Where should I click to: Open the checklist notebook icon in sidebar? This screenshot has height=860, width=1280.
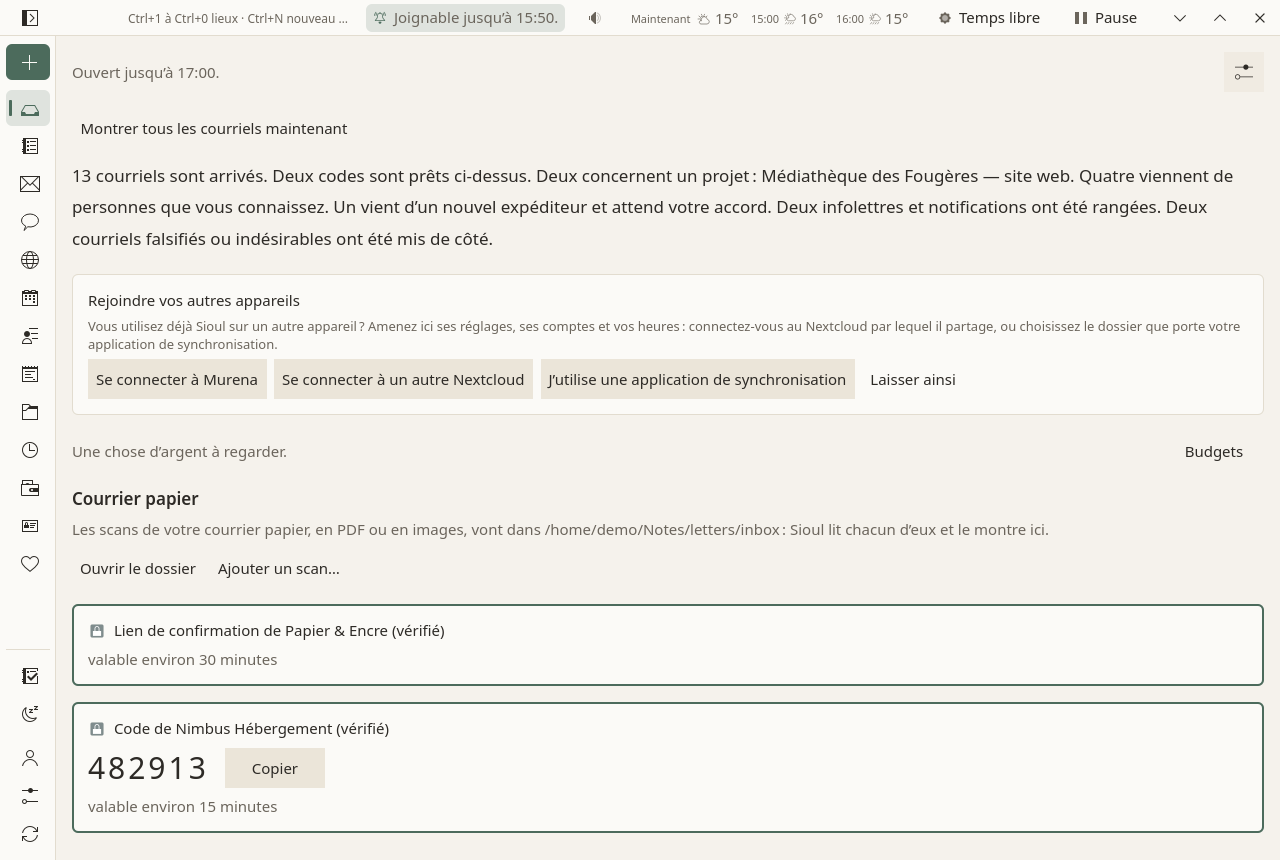coord(30,676)
